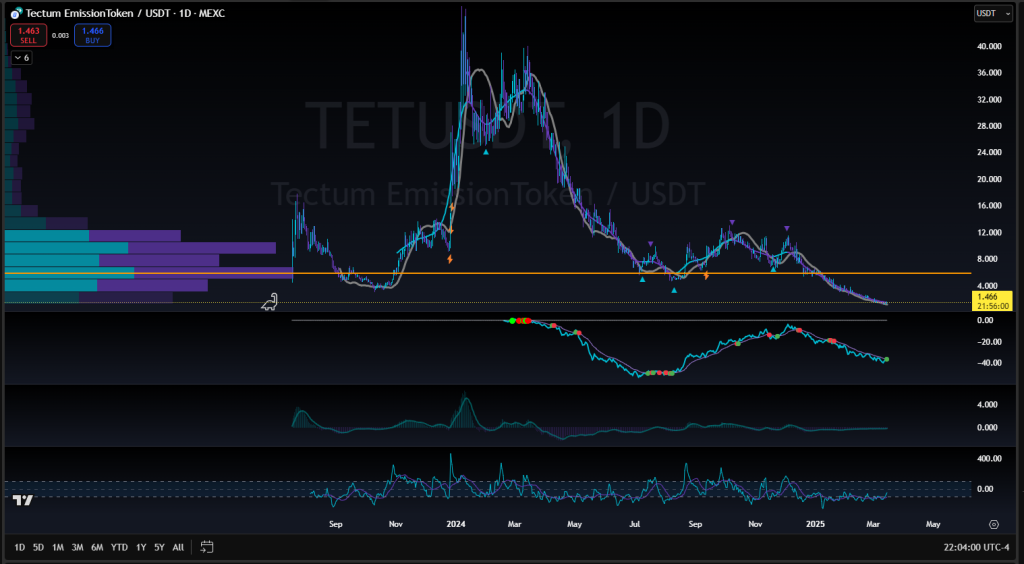Click the 12.000 price axis label
Screen dimensions: 1024x564
coord(990,232)
